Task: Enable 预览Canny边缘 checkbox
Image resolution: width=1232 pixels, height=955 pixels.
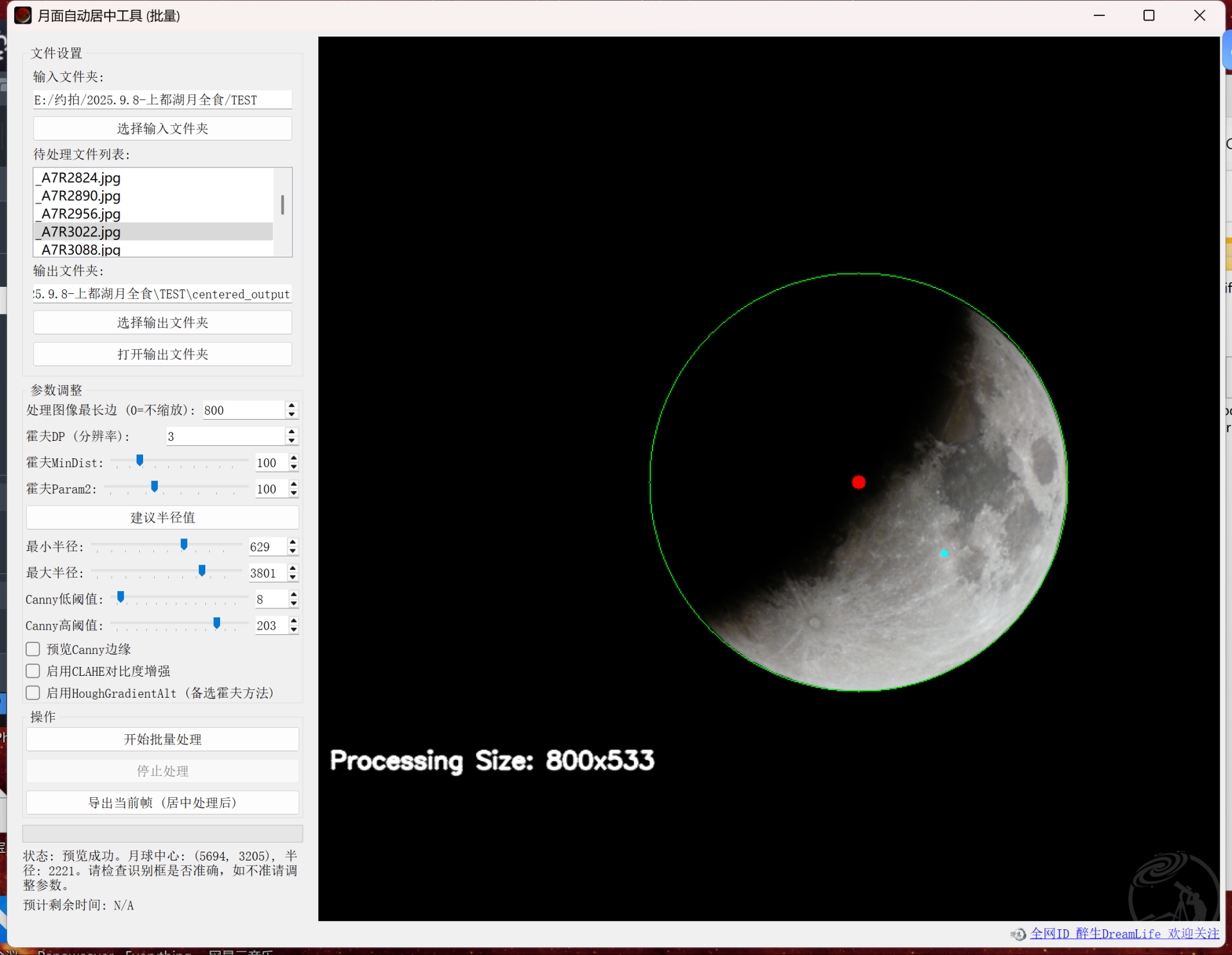Action: coord(33,649)
